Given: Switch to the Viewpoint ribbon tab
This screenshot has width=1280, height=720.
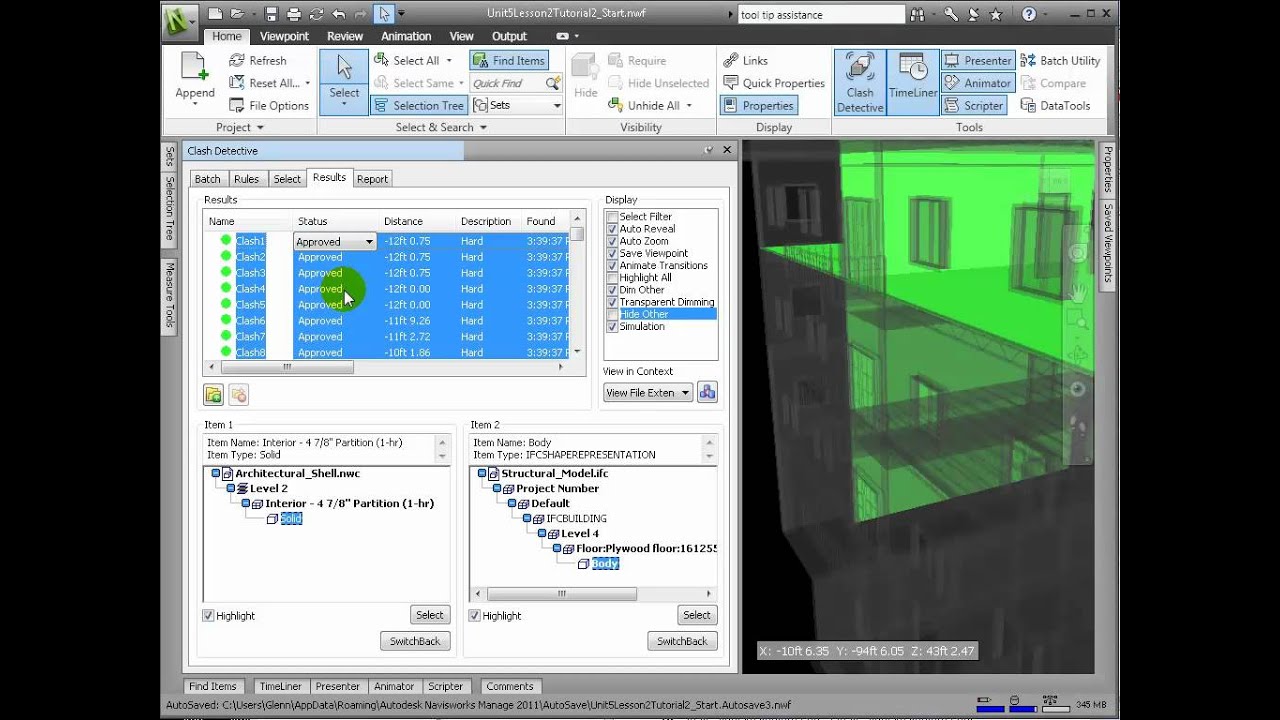Looking at the screenshot, I should pyautogui.click(x=284, y=36).
